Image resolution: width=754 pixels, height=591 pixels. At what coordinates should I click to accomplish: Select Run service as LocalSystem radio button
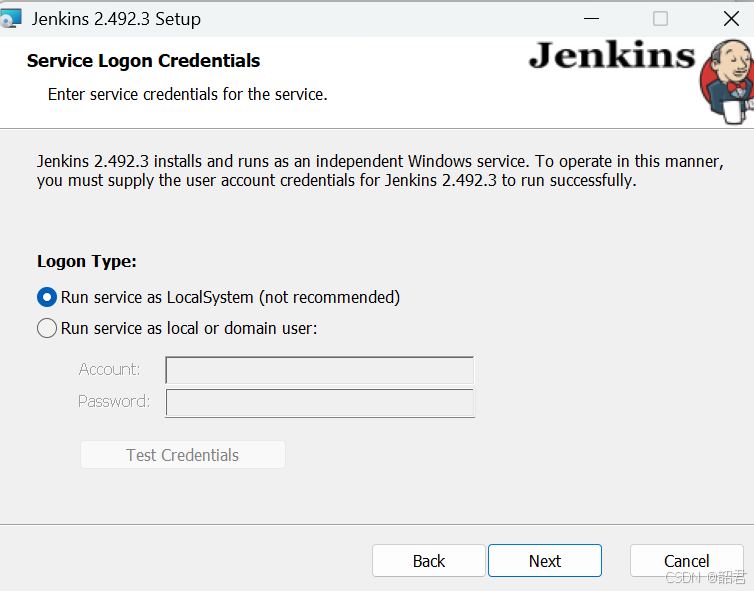47,297
